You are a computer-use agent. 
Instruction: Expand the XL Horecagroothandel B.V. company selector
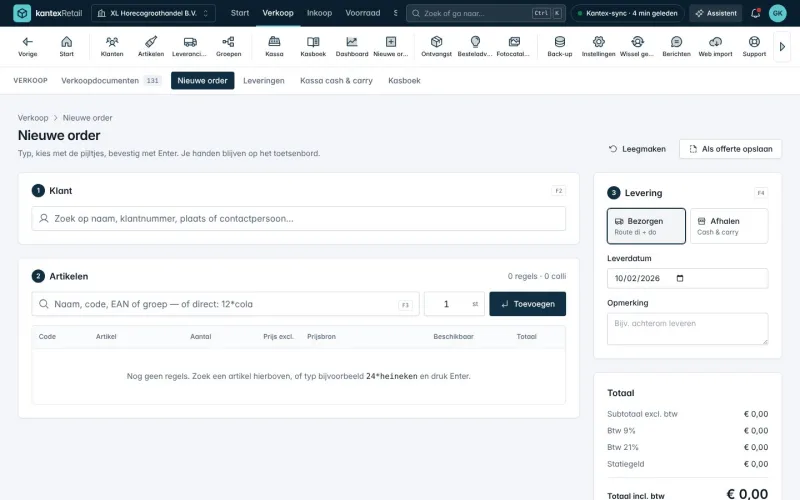point(153,13)
